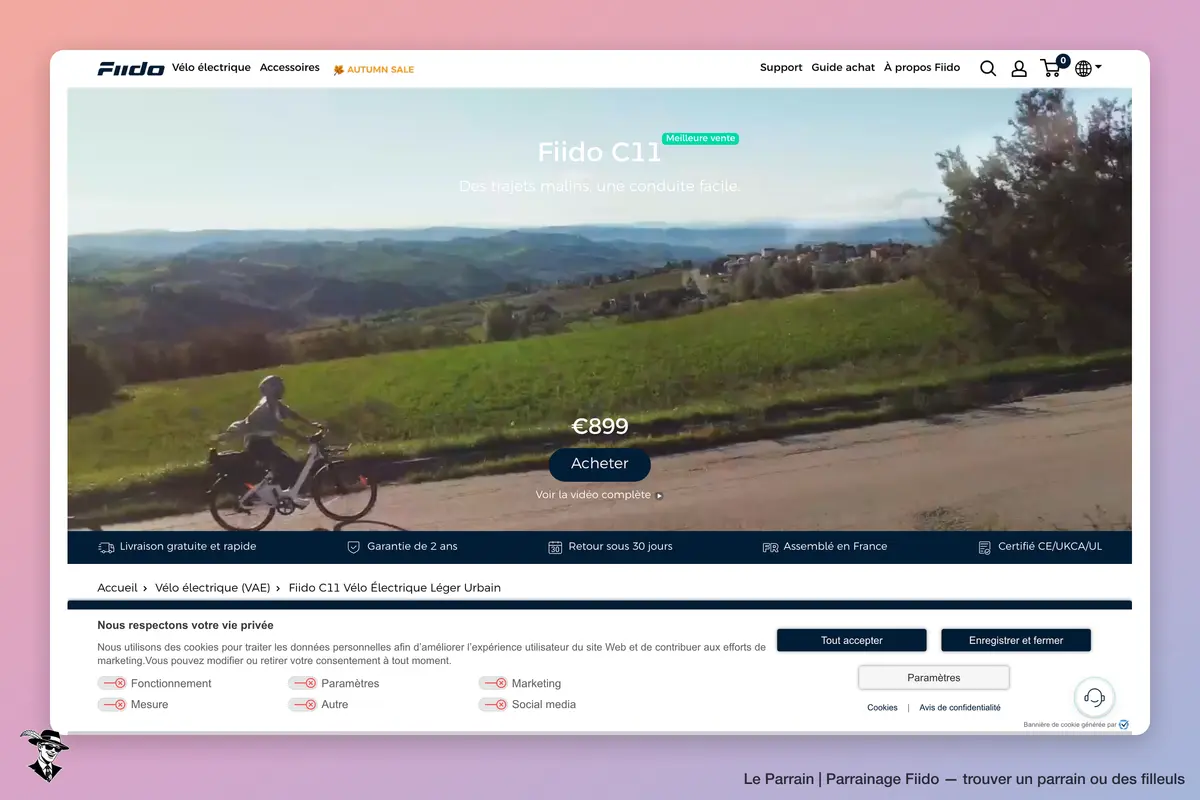Click the Le Parrain mascot logo
The height and width of the screenshot is (800, 1200).
44,754
